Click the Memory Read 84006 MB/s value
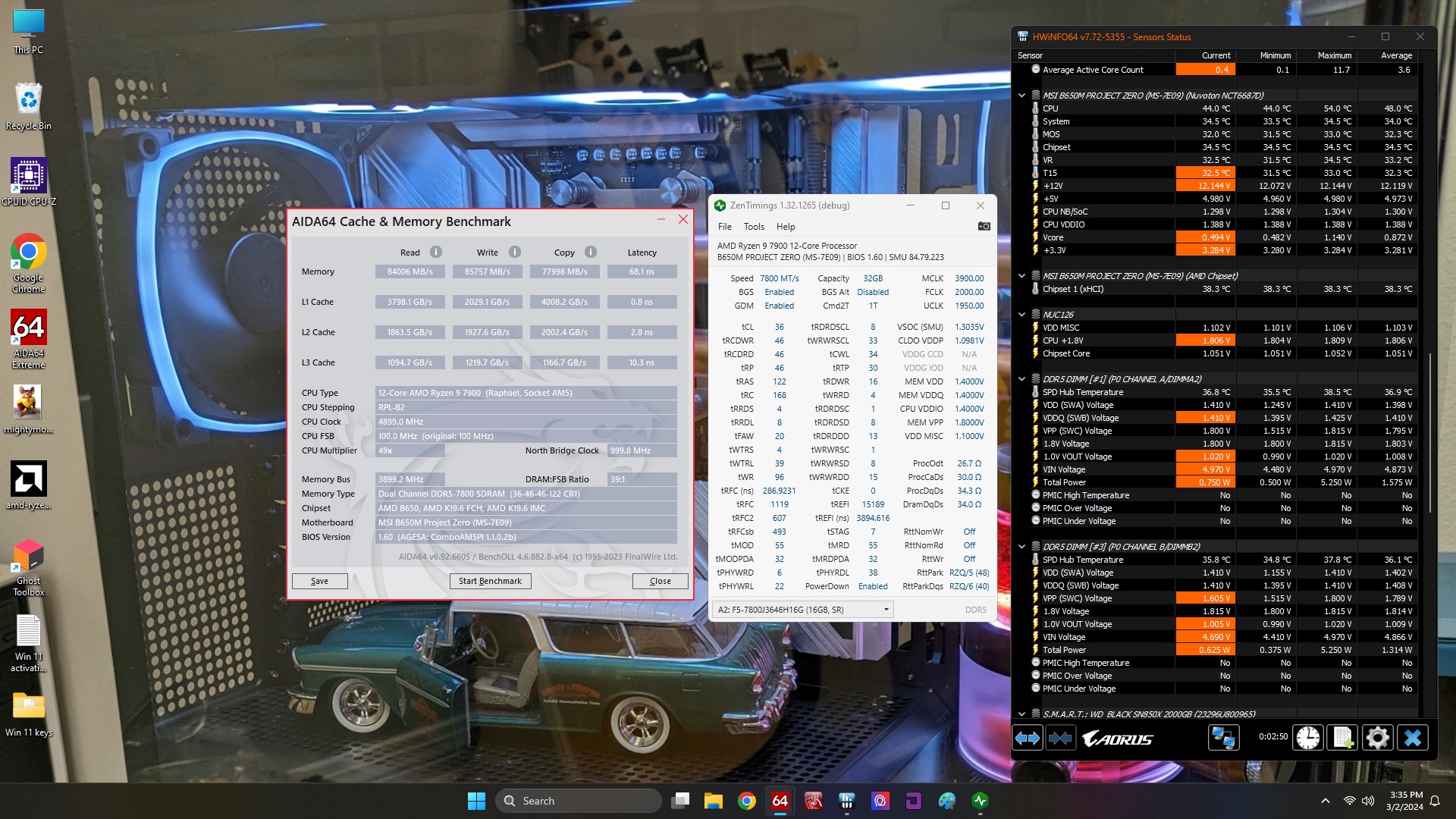The image size is (1456, 819). pos(410,271)
